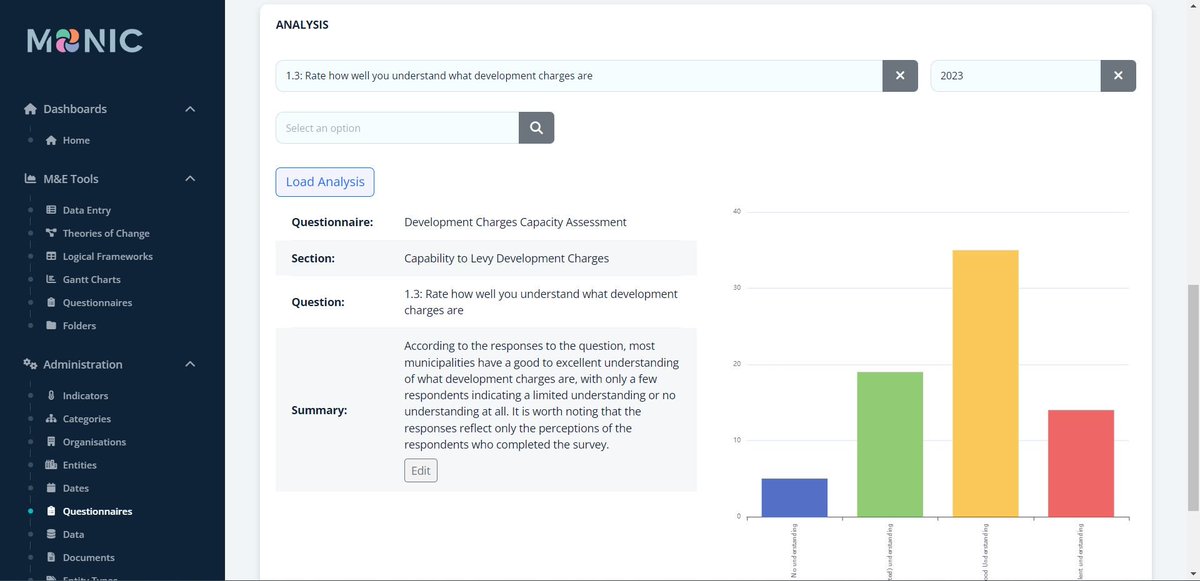Click the Data database icon
This screenshot has width=1200, height=581.
51,534
